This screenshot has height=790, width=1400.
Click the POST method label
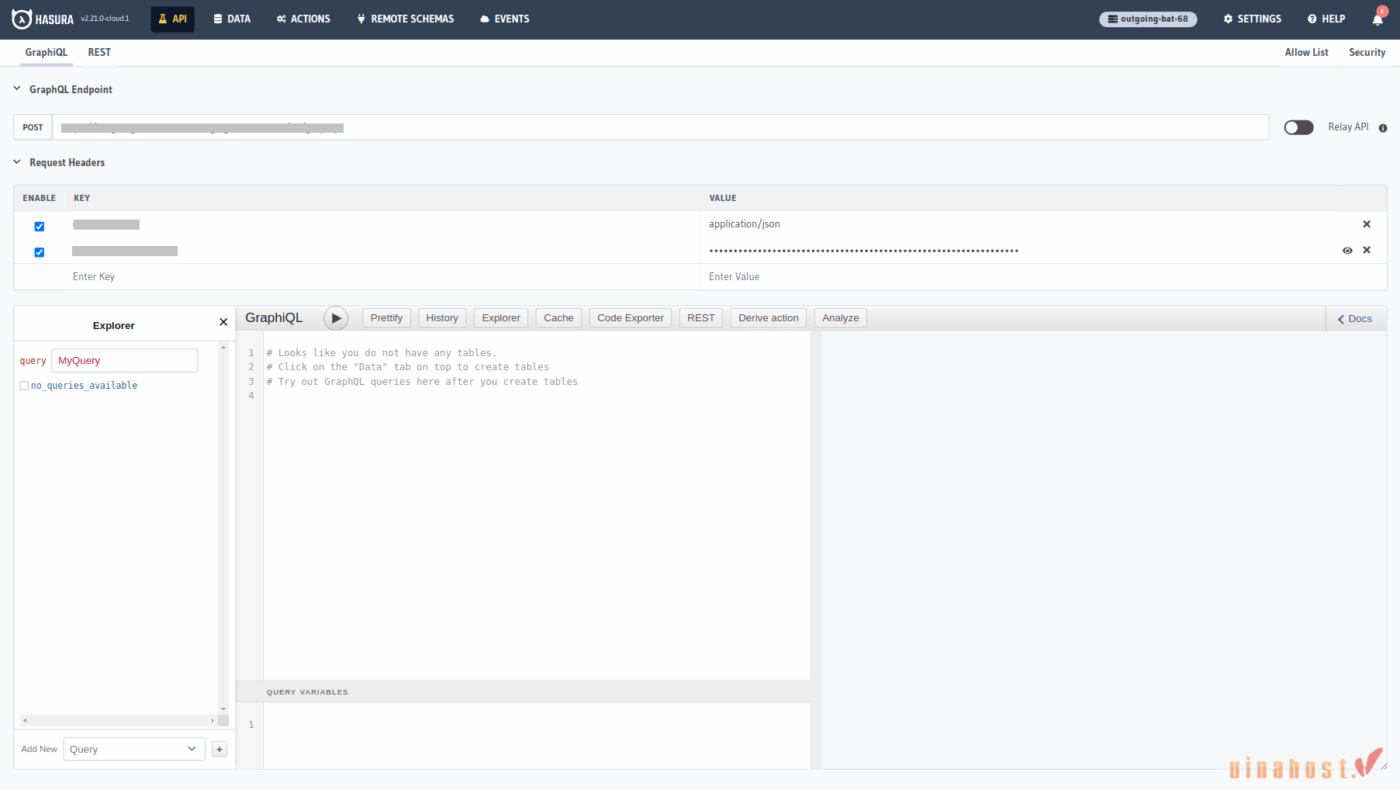[x=33, y=127]
